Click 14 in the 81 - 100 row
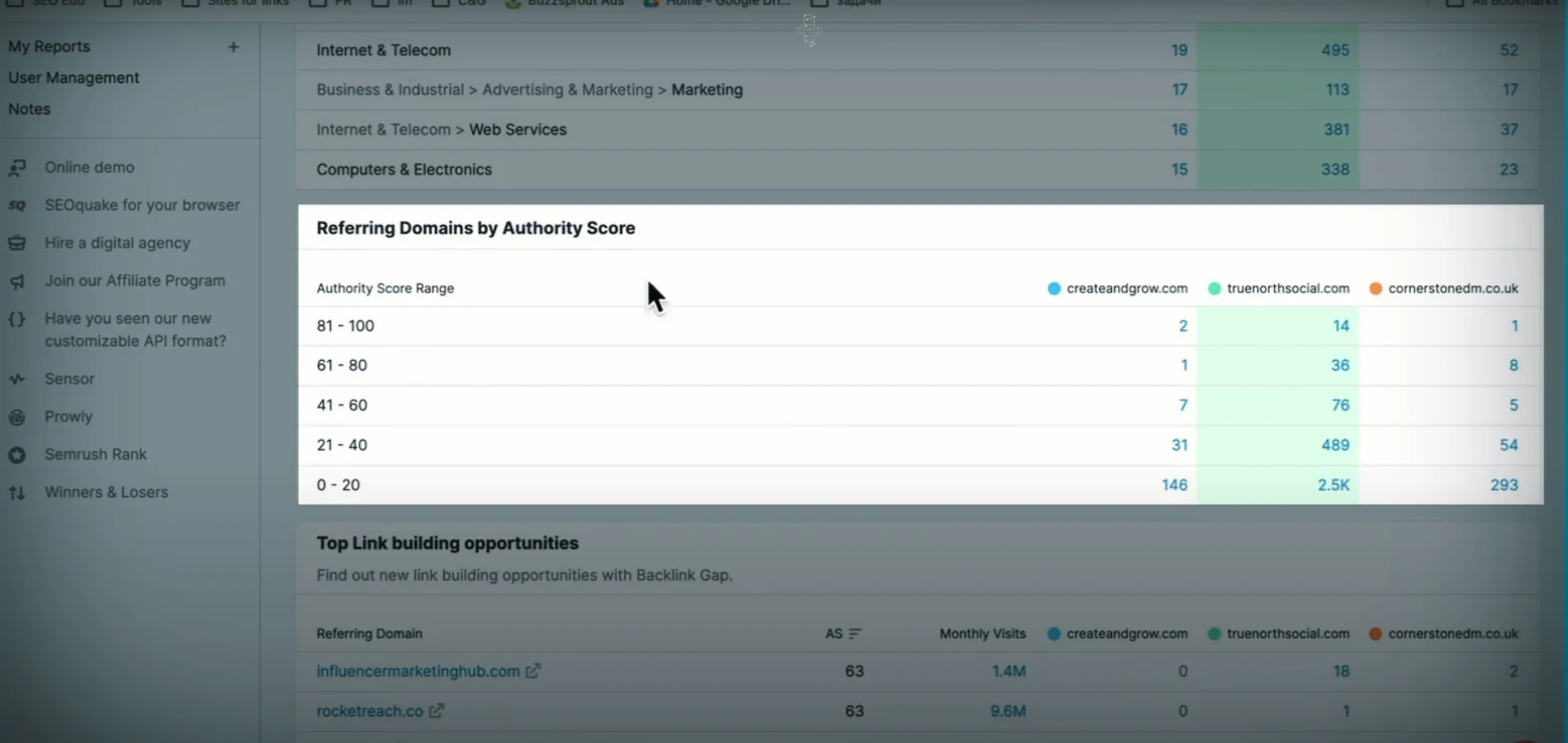The height and width of the screenshot is (743, 1568). click(x=1341, y=326)
